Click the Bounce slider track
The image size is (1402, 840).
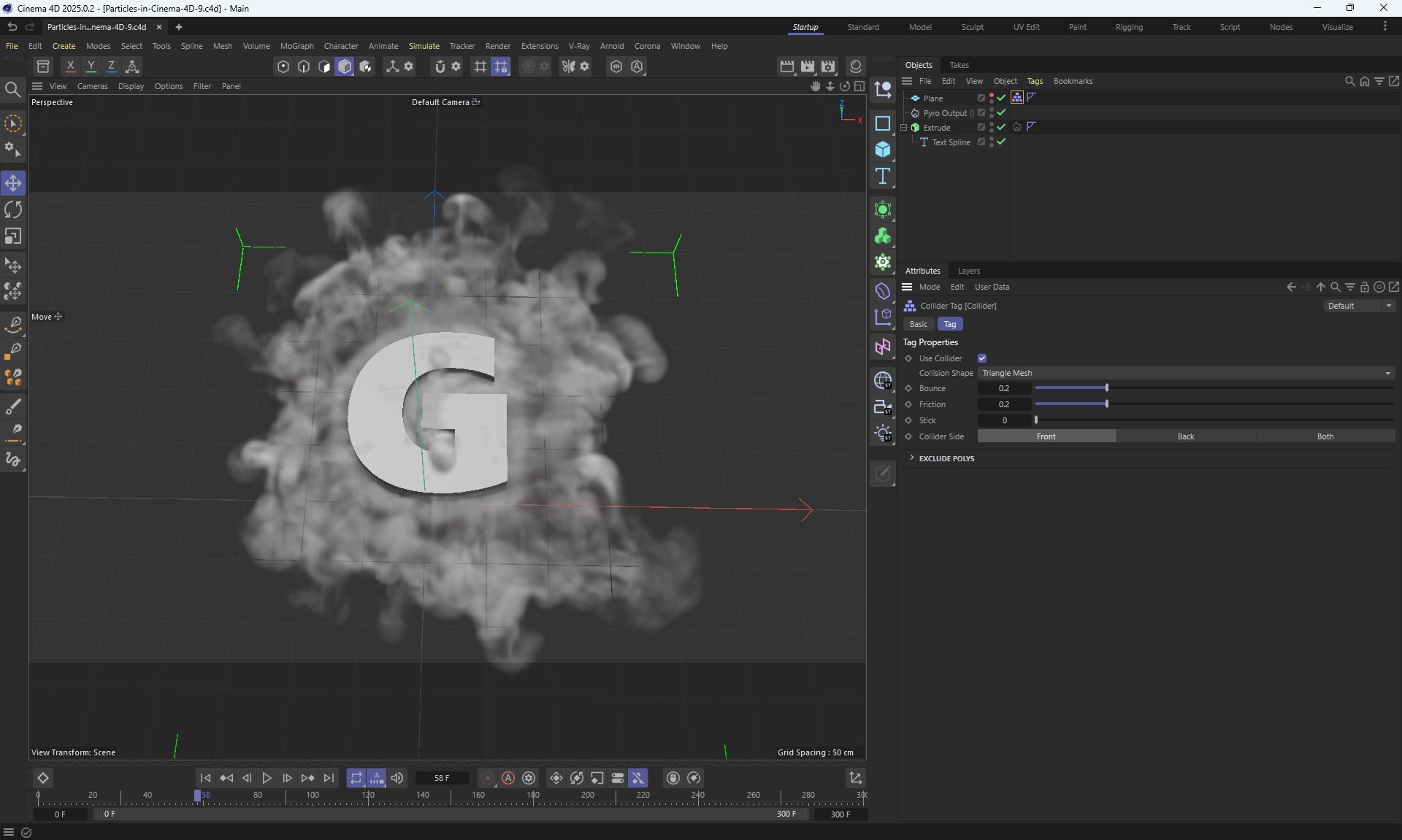pos(1214,388)
